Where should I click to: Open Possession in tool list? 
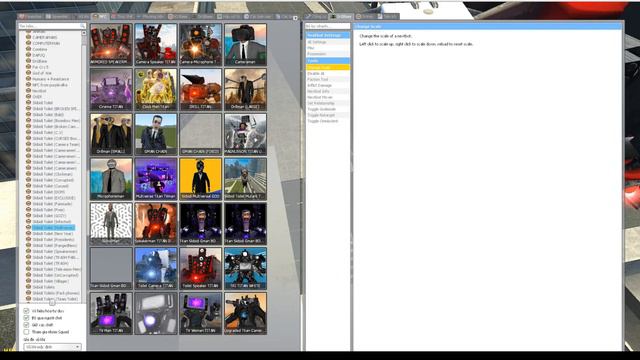coord(328,54)
